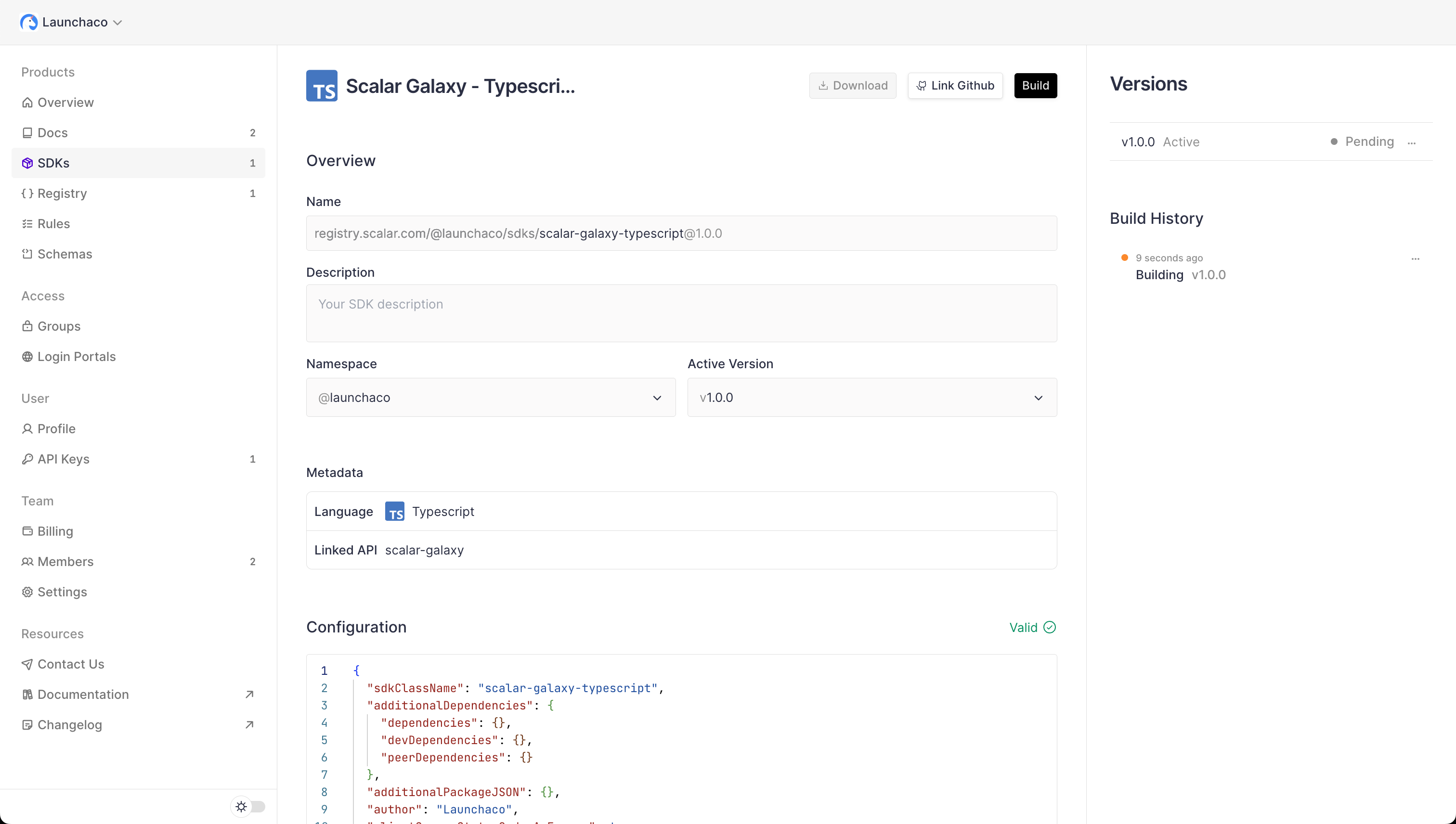The image size is (1456, 824).
Task: Open the Namespace dropdown
Action: coord(491,397)
